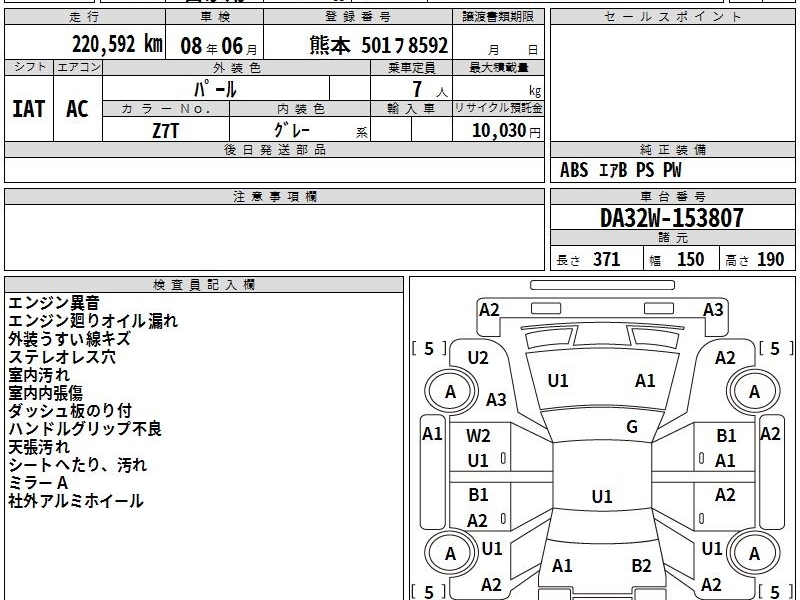The image size is (800, 600).
Task: Click the セールスポイント header
Action: tap(672, 17)
